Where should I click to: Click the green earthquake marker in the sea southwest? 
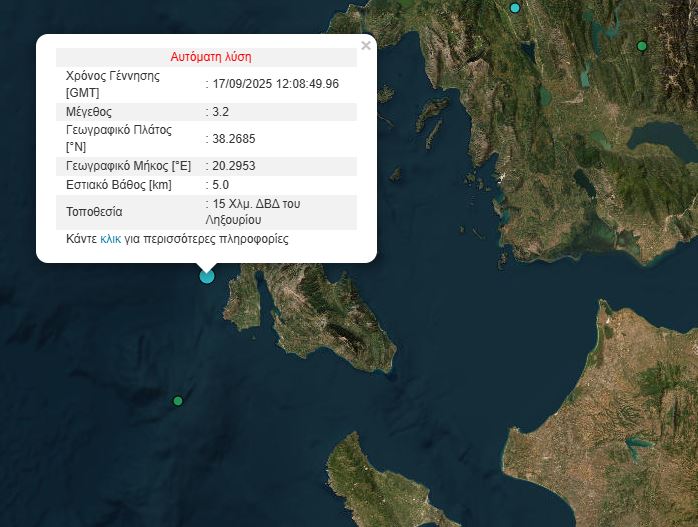178,401
